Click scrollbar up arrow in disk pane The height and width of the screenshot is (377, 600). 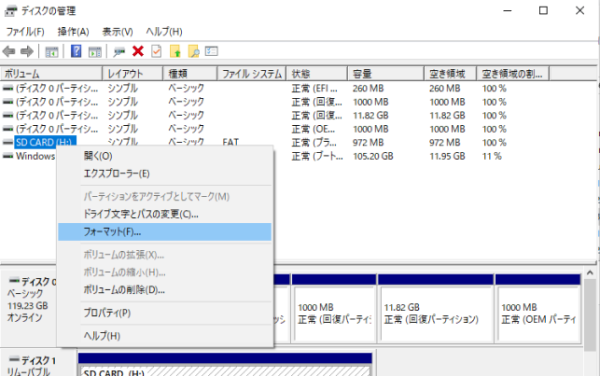pos(590,273)
